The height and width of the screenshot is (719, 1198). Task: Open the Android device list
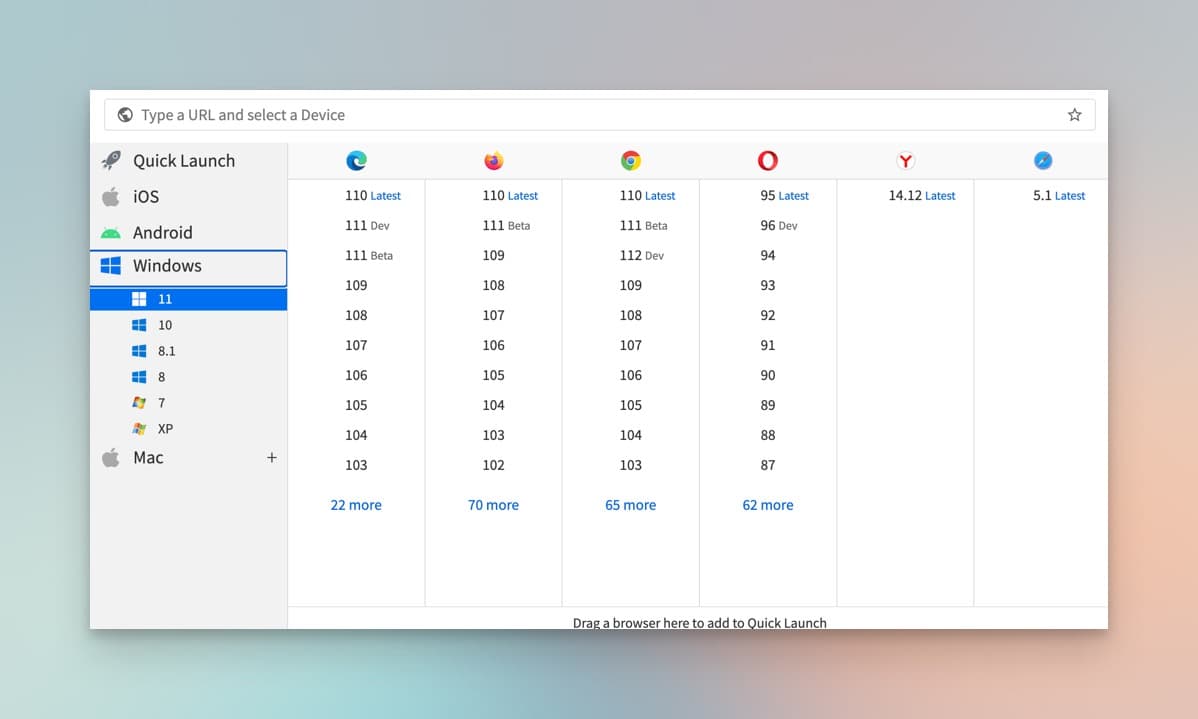coord(189,232)
